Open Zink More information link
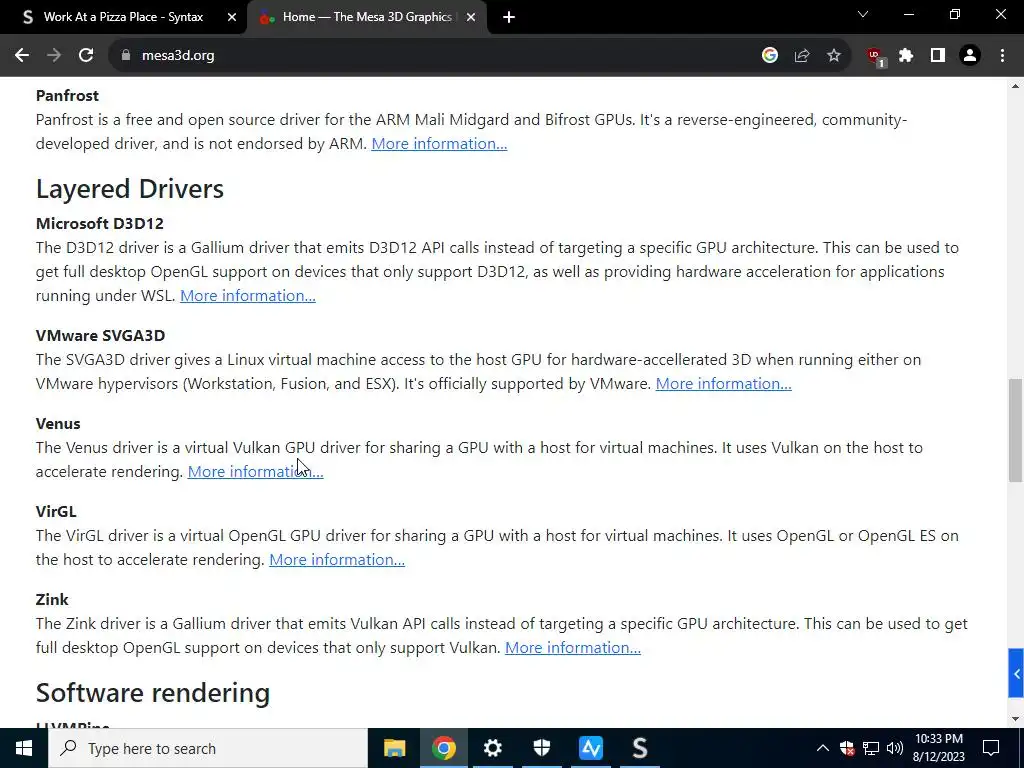 click(573, 648)
